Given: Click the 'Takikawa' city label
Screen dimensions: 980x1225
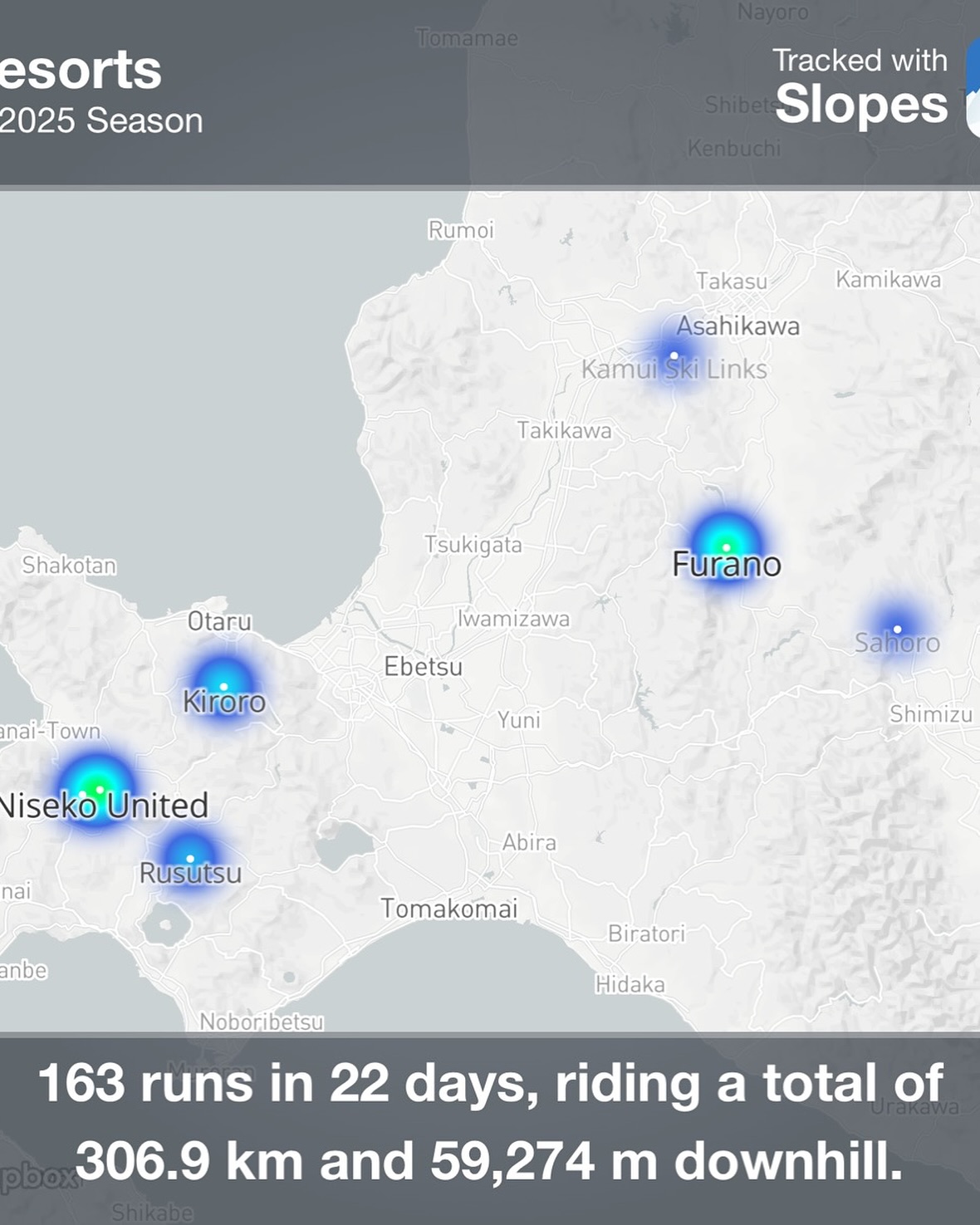Looking at the screenshot, I should (565, 430).
